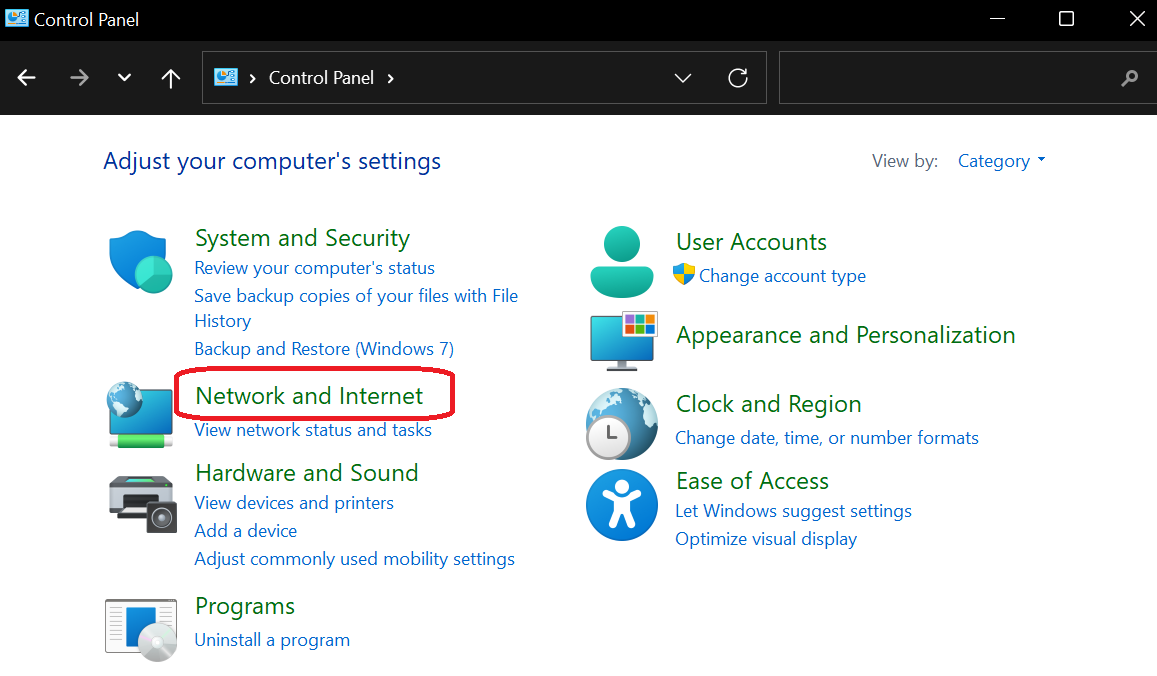Click the Ease of Access icon

tap(622, 505)
